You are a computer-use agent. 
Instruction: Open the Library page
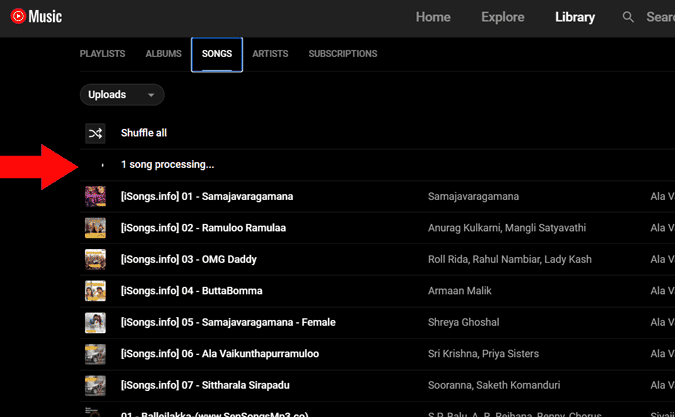(575, 17)
